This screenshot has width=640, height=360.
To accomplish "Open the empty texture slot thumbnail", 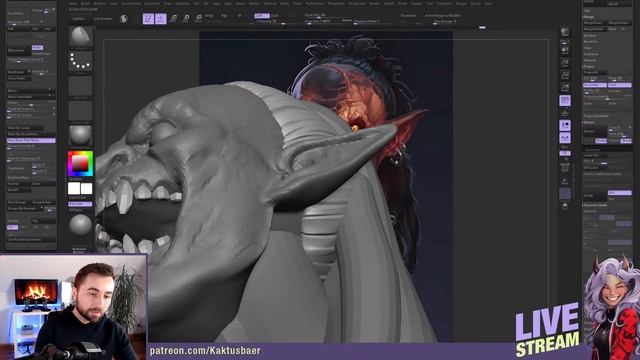I will tap(80, 111).
